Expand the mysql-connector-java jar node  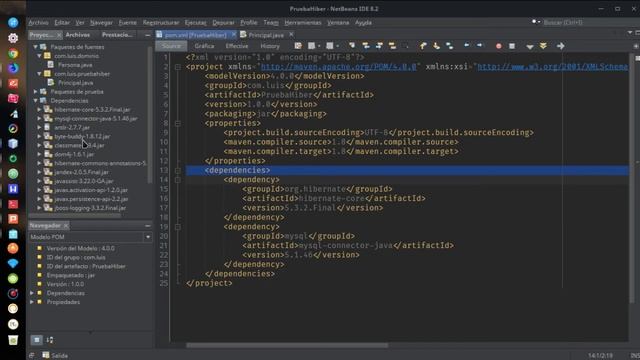[x=40, y=118]
